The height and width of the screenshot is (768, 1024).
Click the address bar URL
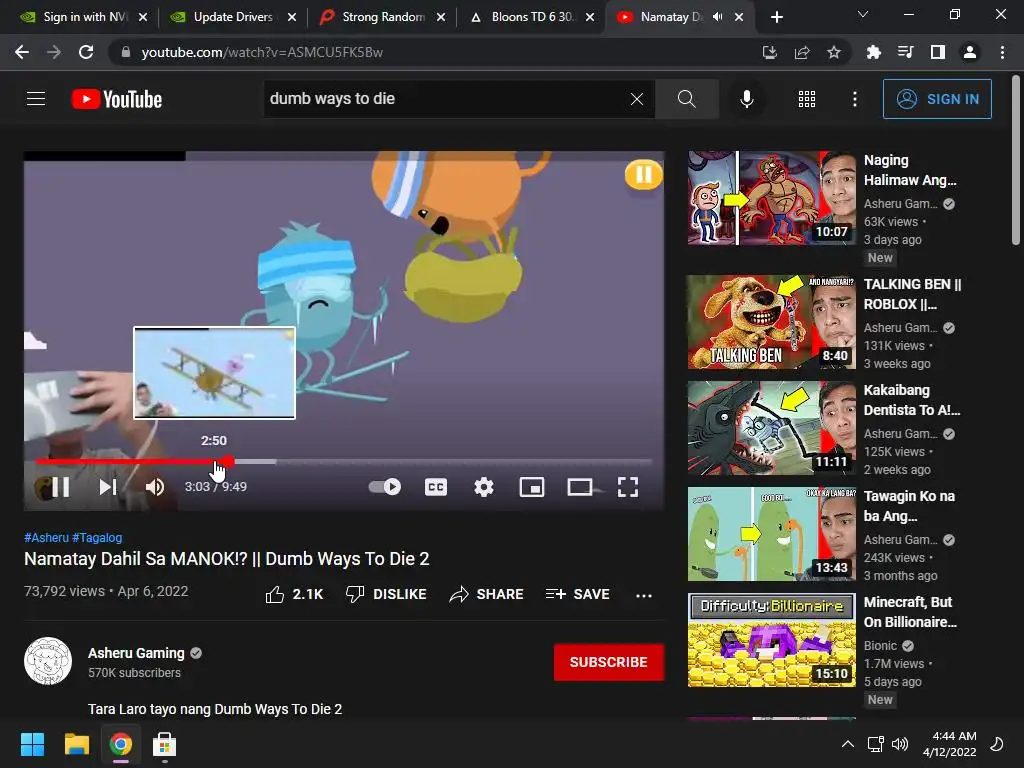(x=262, y=52)
